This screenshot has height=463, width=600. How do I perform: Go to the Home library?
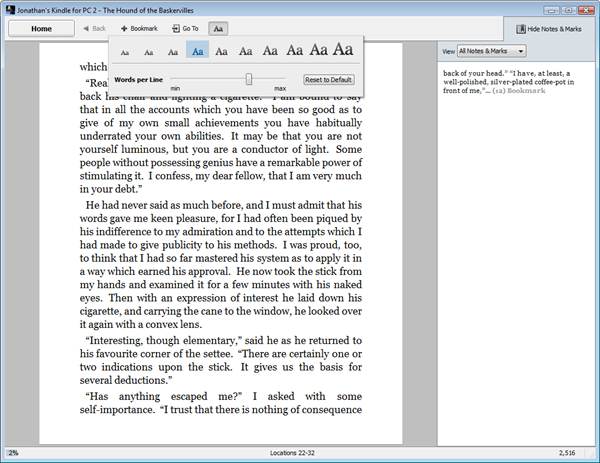(x=41, y=29)
